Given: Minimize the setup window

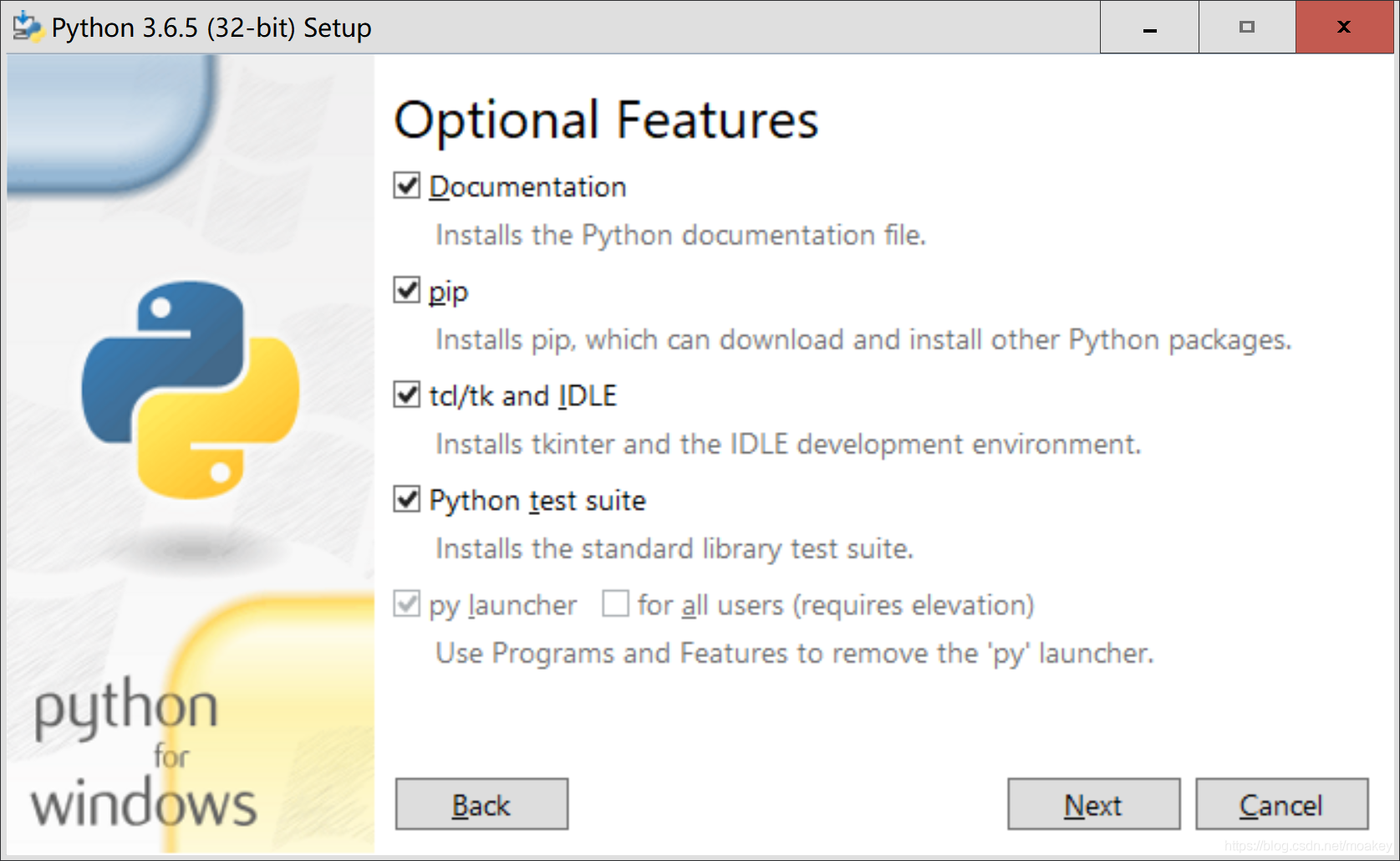Looking at the screenshot, I should click(1149, 27).
